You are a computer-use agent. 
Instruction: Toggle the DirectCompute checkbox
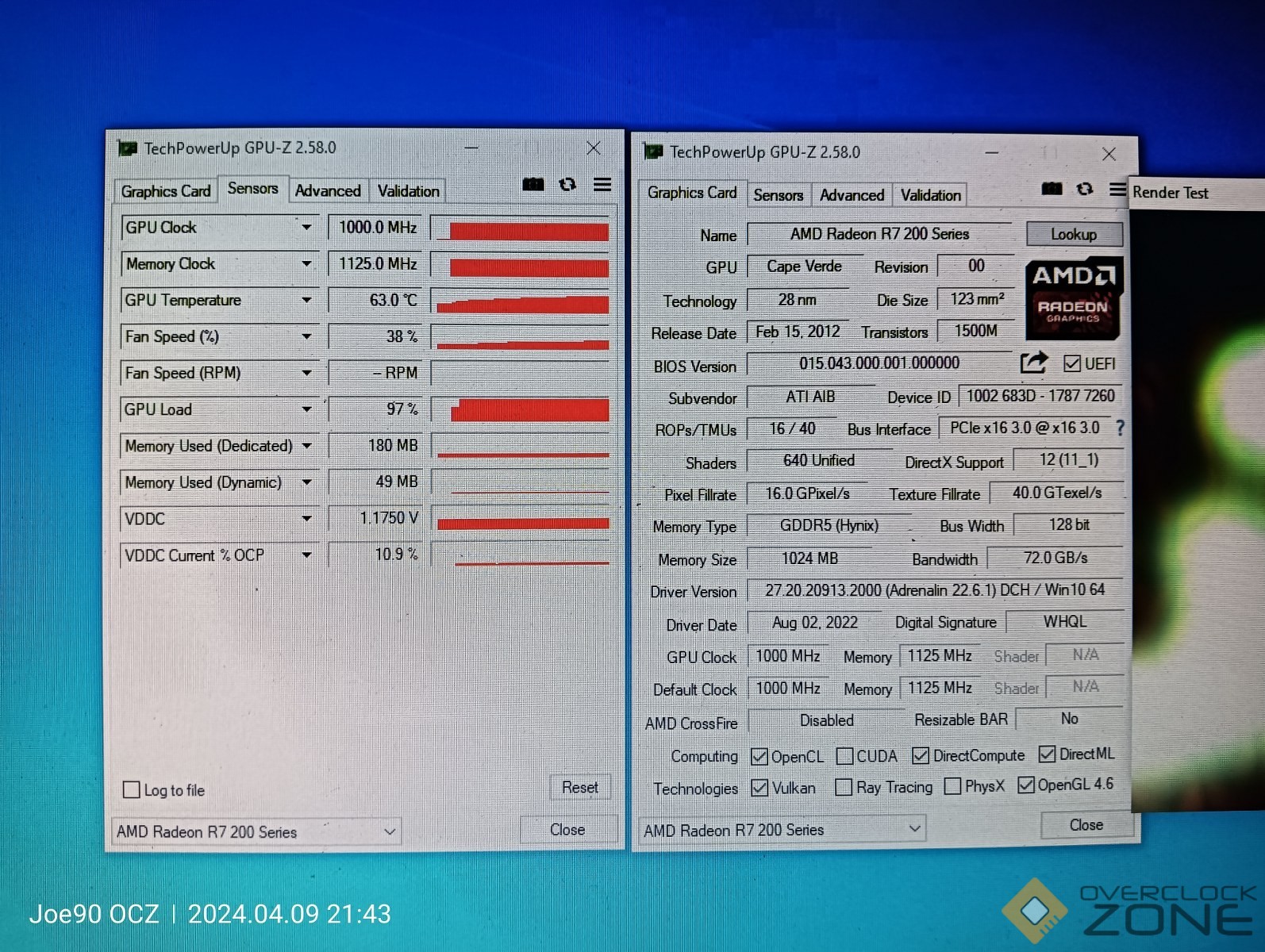pyautogui.click(x=921, y=755)
